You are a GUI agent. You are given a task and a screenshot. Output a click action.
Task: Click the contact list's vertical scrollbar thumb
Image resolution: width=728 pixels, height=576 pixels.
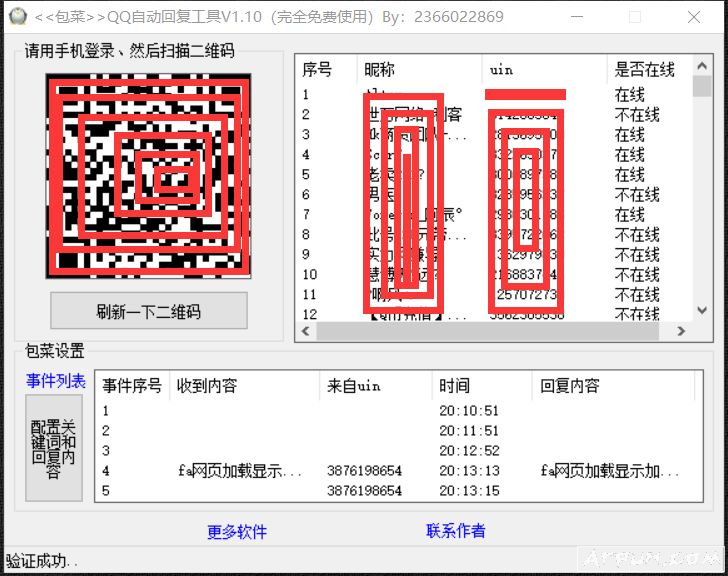[x=702, y=86]
